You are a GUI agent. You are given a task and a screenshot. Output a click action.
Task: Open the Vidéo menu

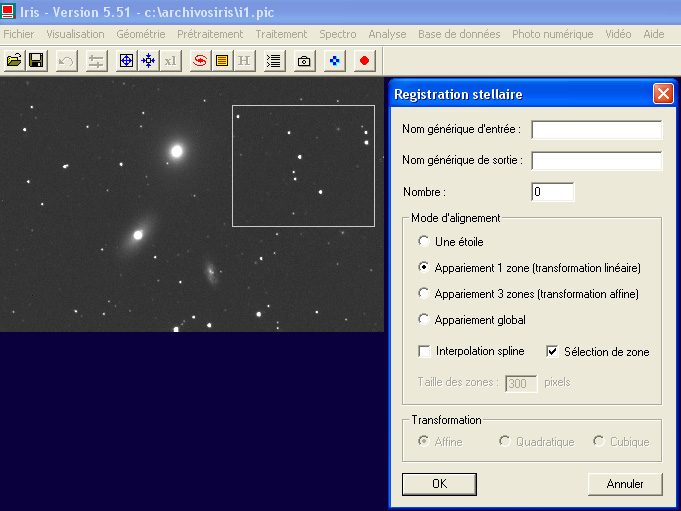click(x=618, y=34)
